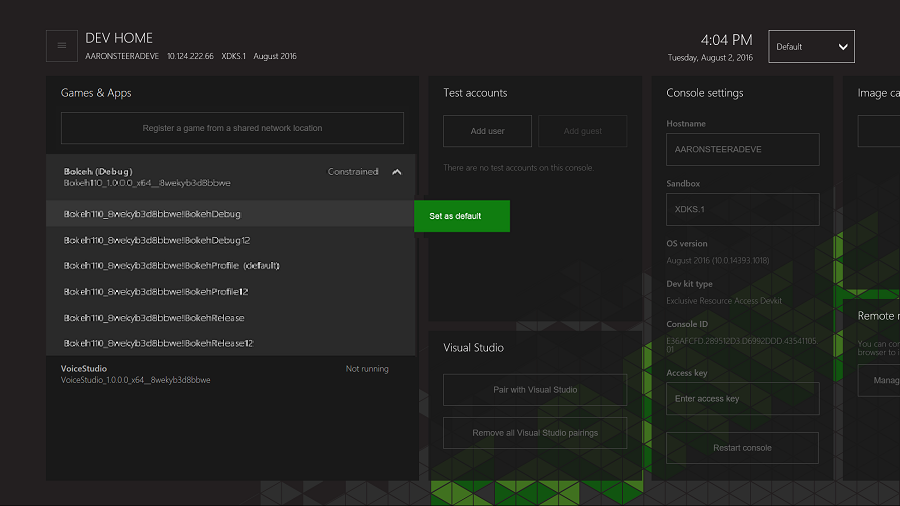Open the Default dropdown at top right

(x=811, y=46)
